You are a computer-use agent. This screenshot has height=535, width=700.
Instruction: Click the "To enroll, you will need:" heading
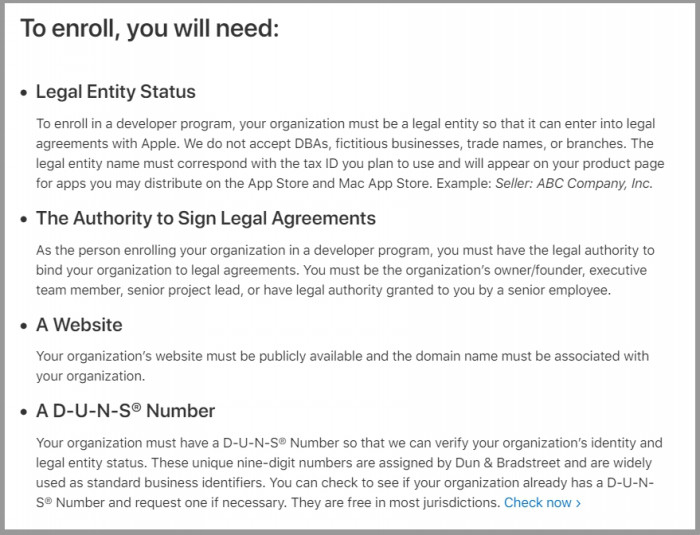point(150,28)
